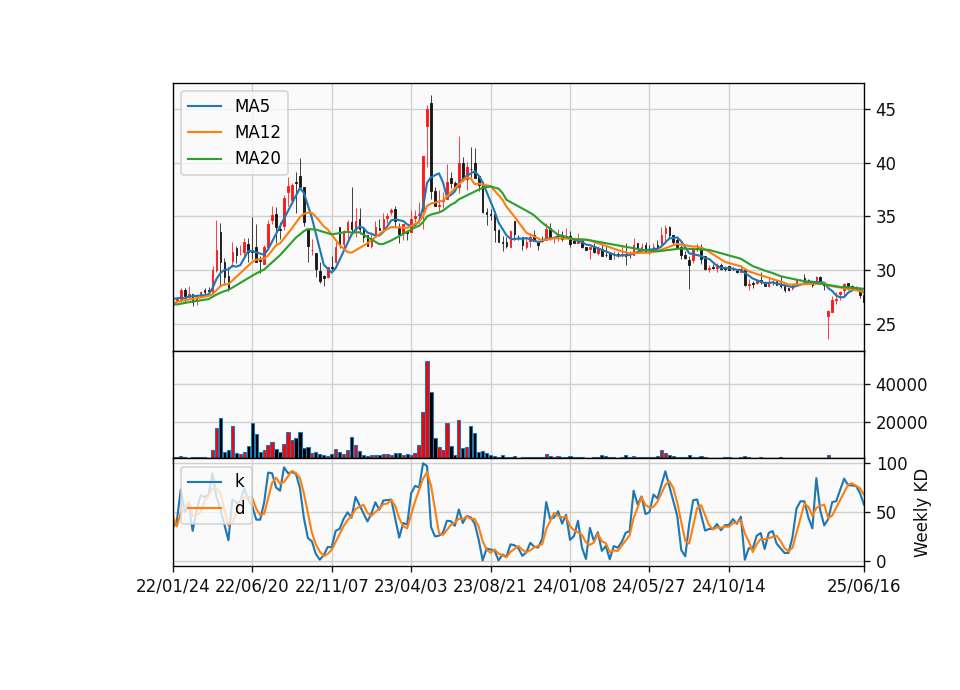Click the price axis value 25
The height and width of the screenshot is (690, 960).
point(886,325)
